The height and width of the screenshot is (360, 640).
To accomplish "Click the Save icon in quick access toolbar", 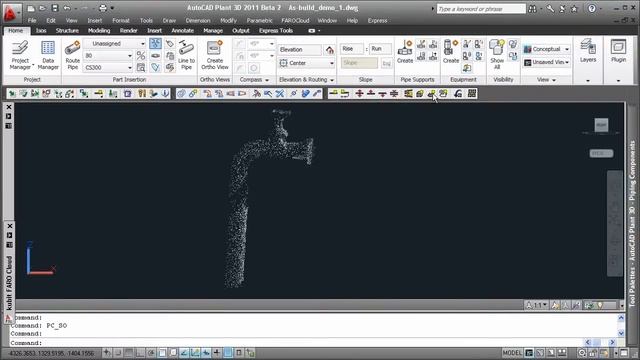I will (x=55, y=8).
